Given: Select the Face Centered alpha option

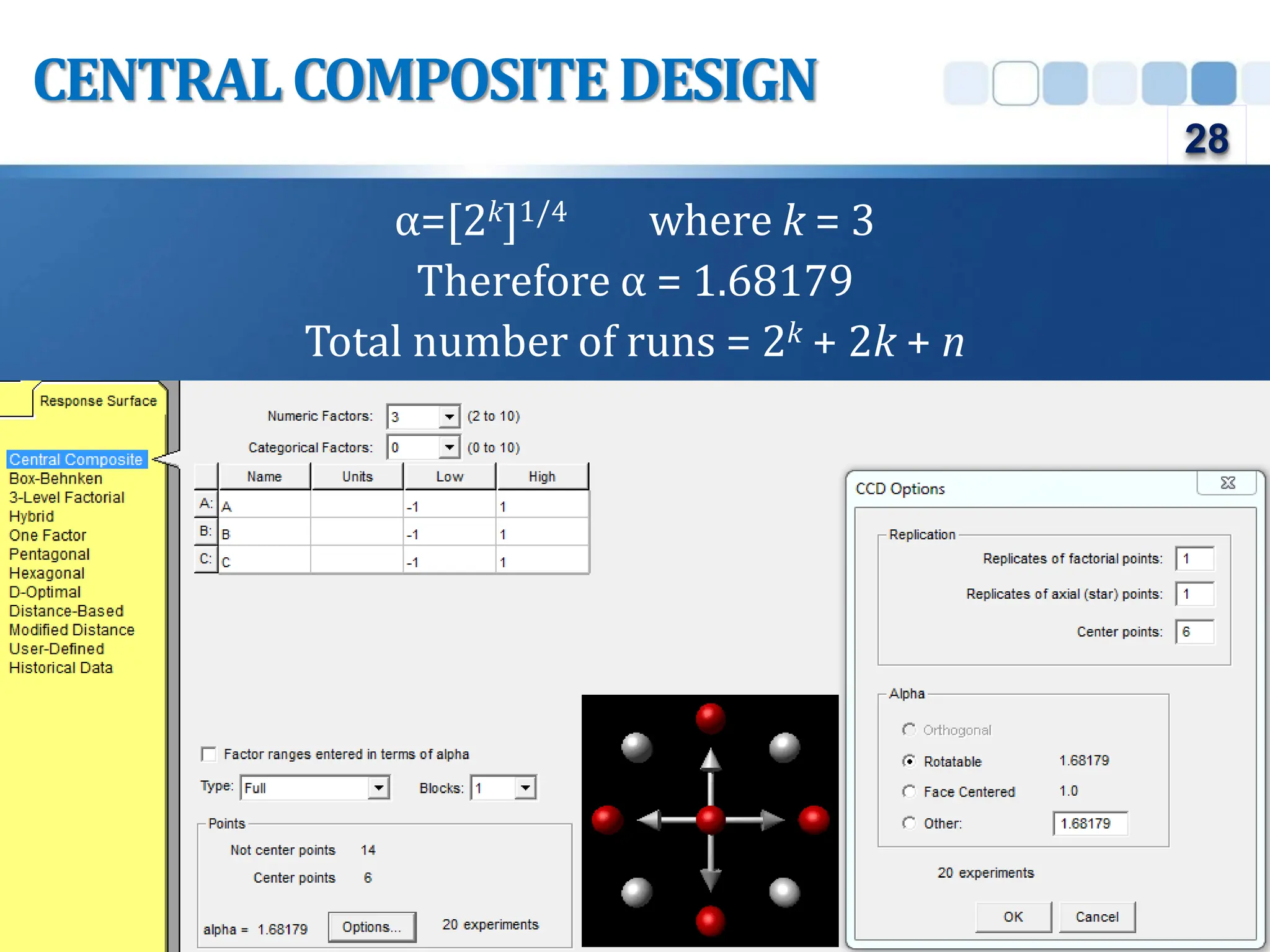Looking at the screenshot, I should [909, 791].
